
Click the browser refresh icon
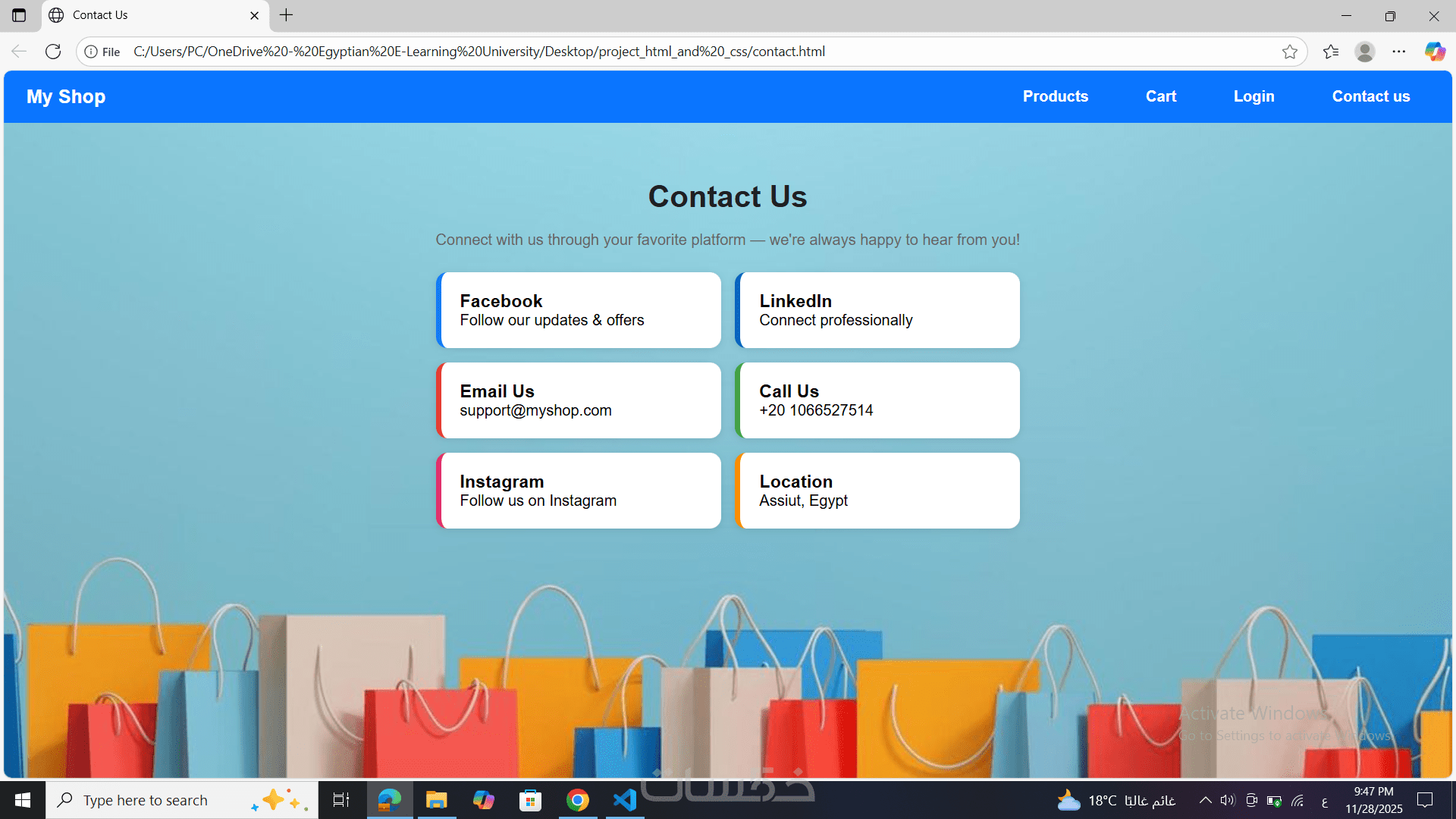click(x=53, y=52)
